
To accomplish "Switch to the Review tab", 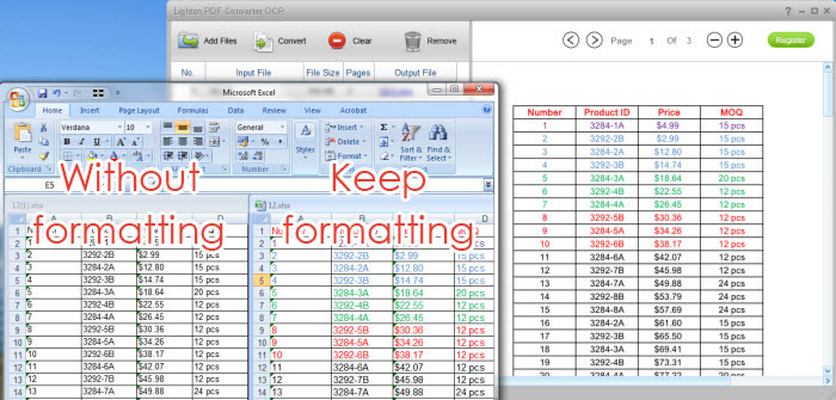I will [x=274, y=110].
